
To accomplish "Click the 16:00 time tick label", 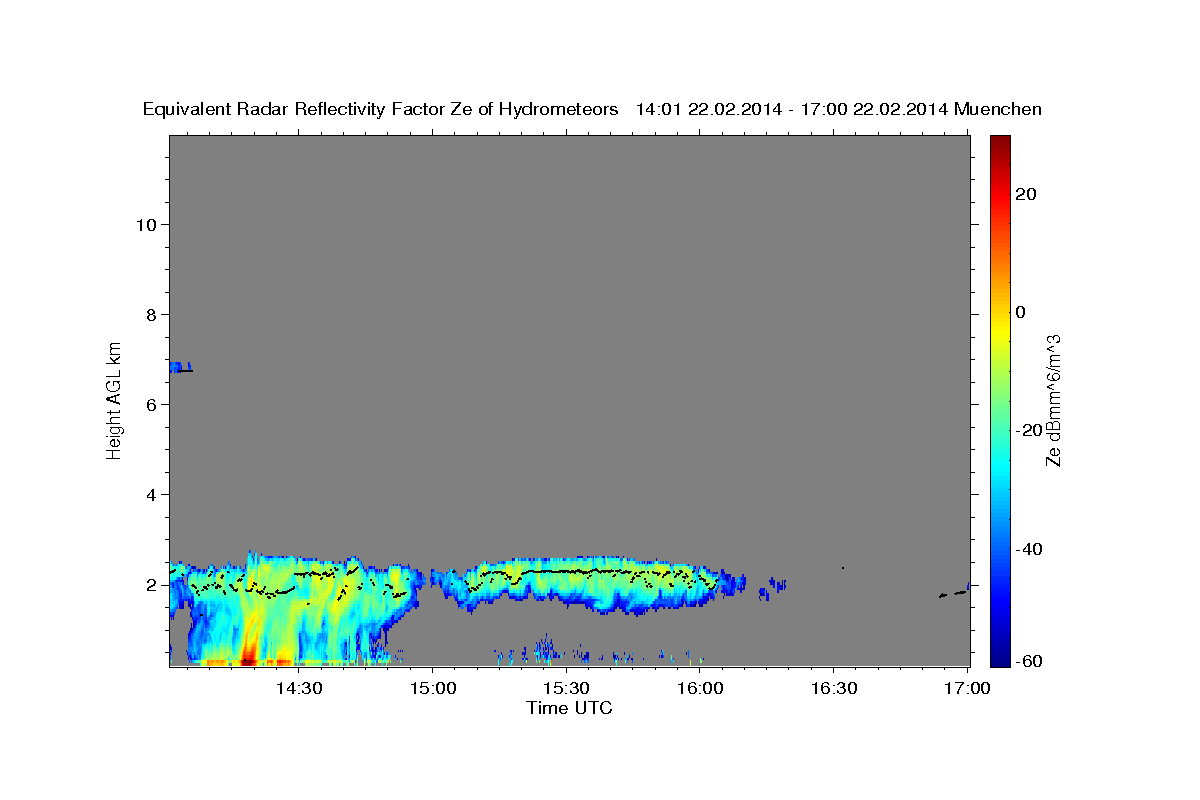I will pos(700,688).
